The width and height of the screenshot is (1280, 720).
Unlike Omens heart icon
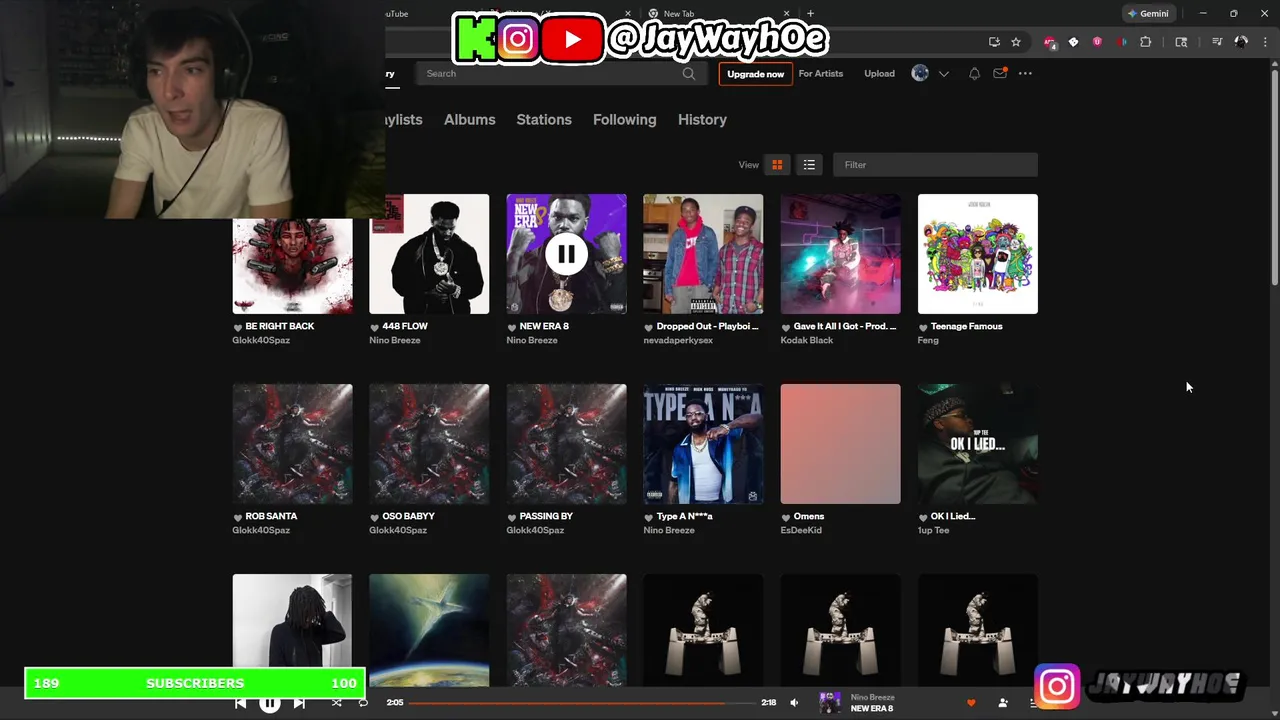click(786, 517)
